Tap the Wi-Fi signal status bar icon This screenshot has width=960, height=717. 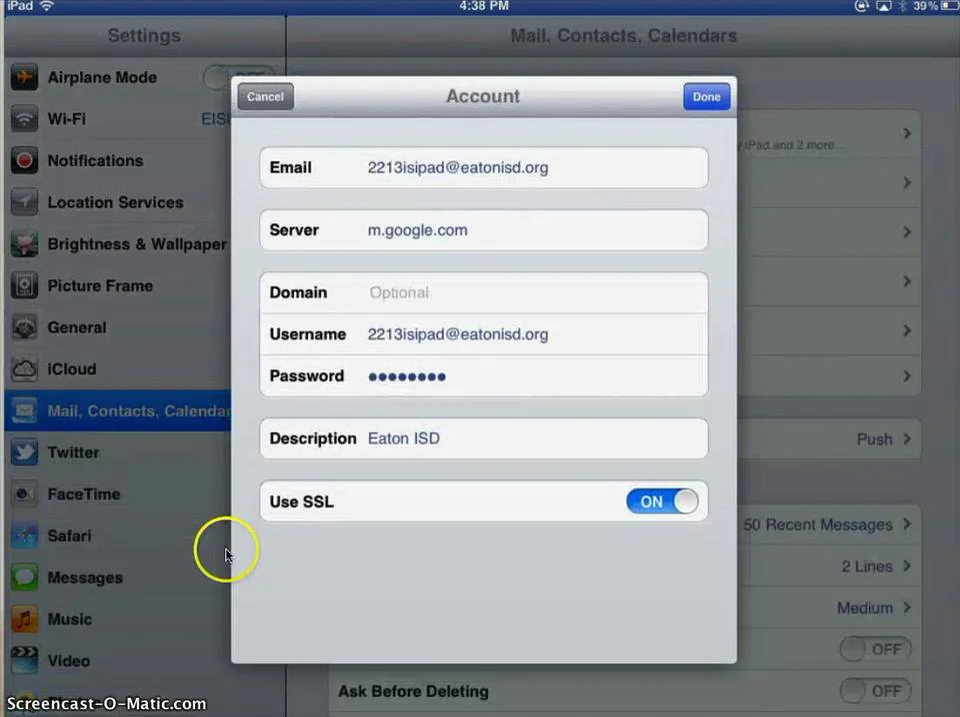47,6
